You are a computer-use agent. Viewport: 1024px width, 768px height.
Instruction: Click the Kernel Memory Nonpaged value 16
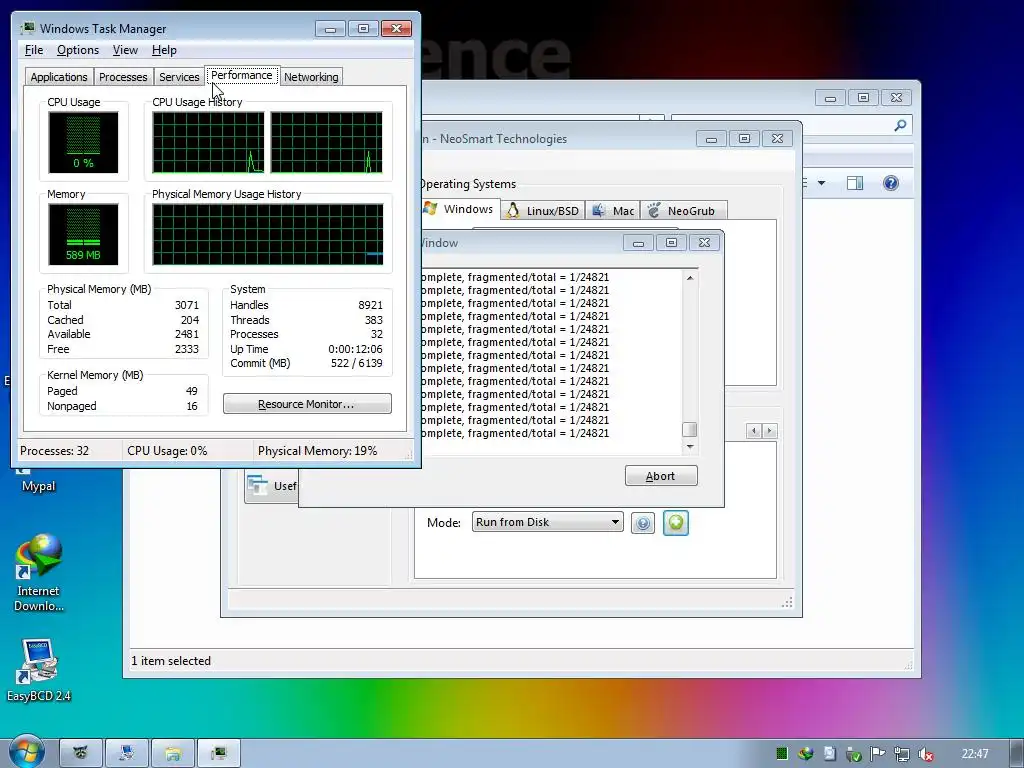(192, 406)
